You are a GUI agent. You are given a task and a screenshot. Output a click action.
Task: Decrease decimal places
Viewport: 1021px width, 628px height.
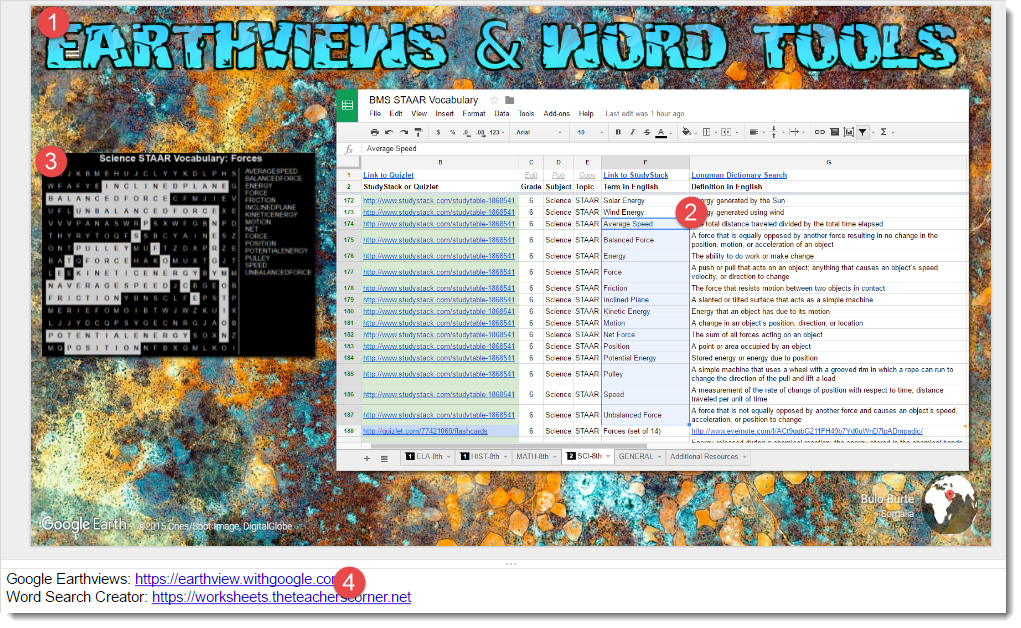[467, 132]
